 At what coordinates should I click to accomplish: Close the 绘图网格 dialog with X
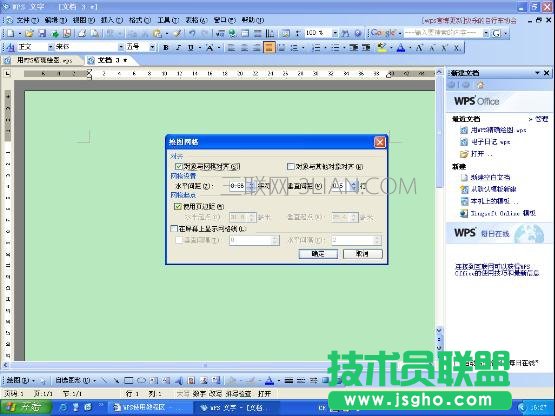[380, 142]
